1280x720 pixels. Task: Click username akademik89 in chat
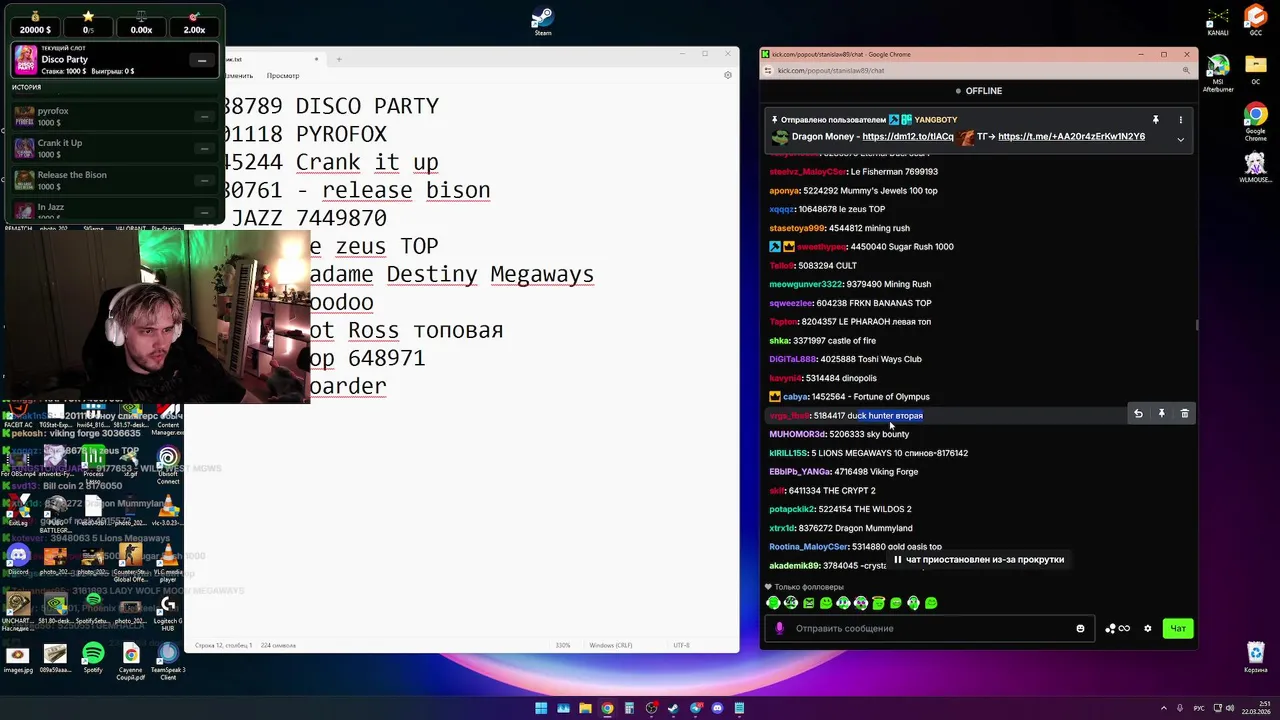[x=794, y=566]
